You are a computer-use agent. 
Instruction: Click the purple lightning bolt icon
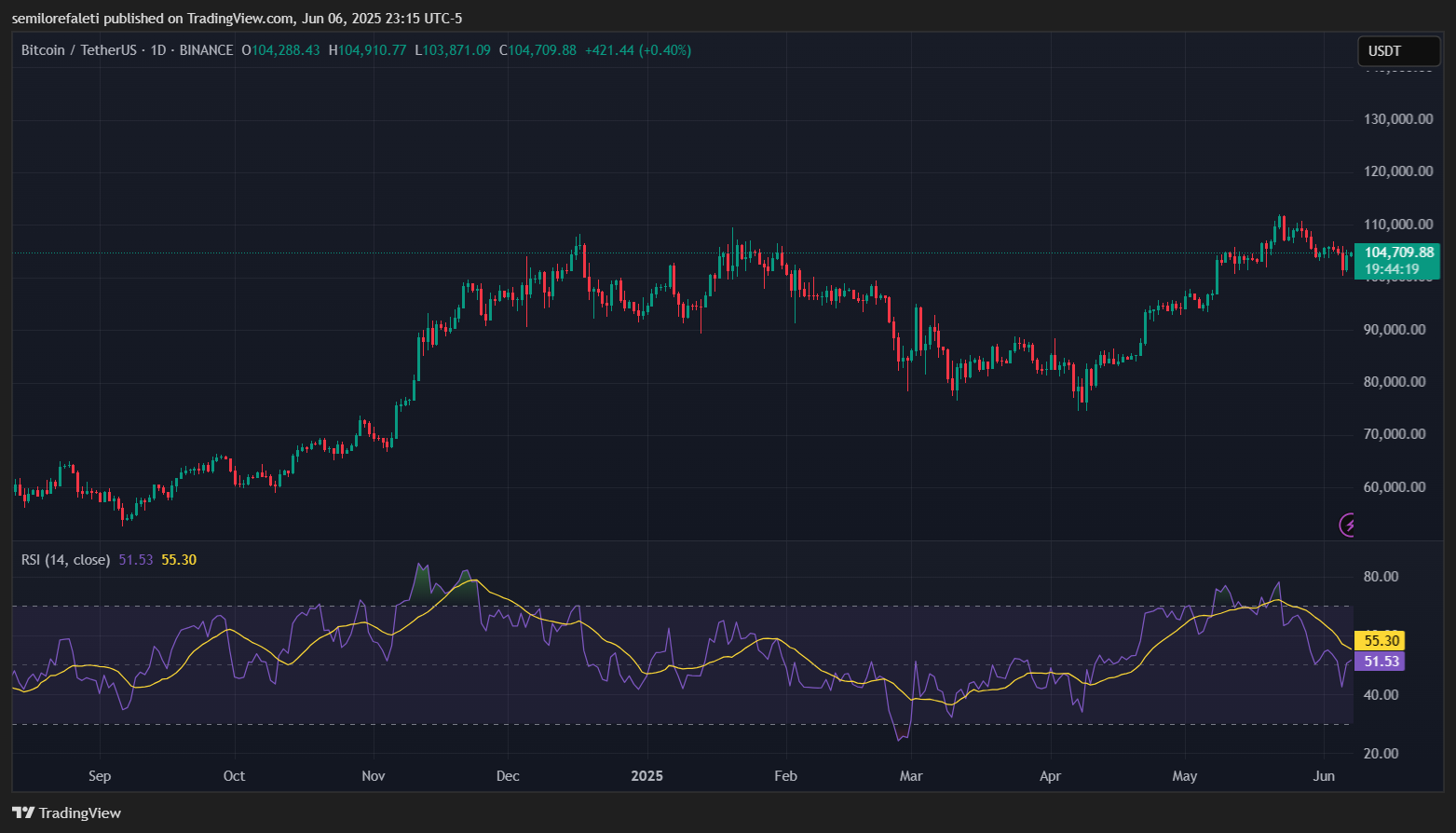coord(1348,526)
